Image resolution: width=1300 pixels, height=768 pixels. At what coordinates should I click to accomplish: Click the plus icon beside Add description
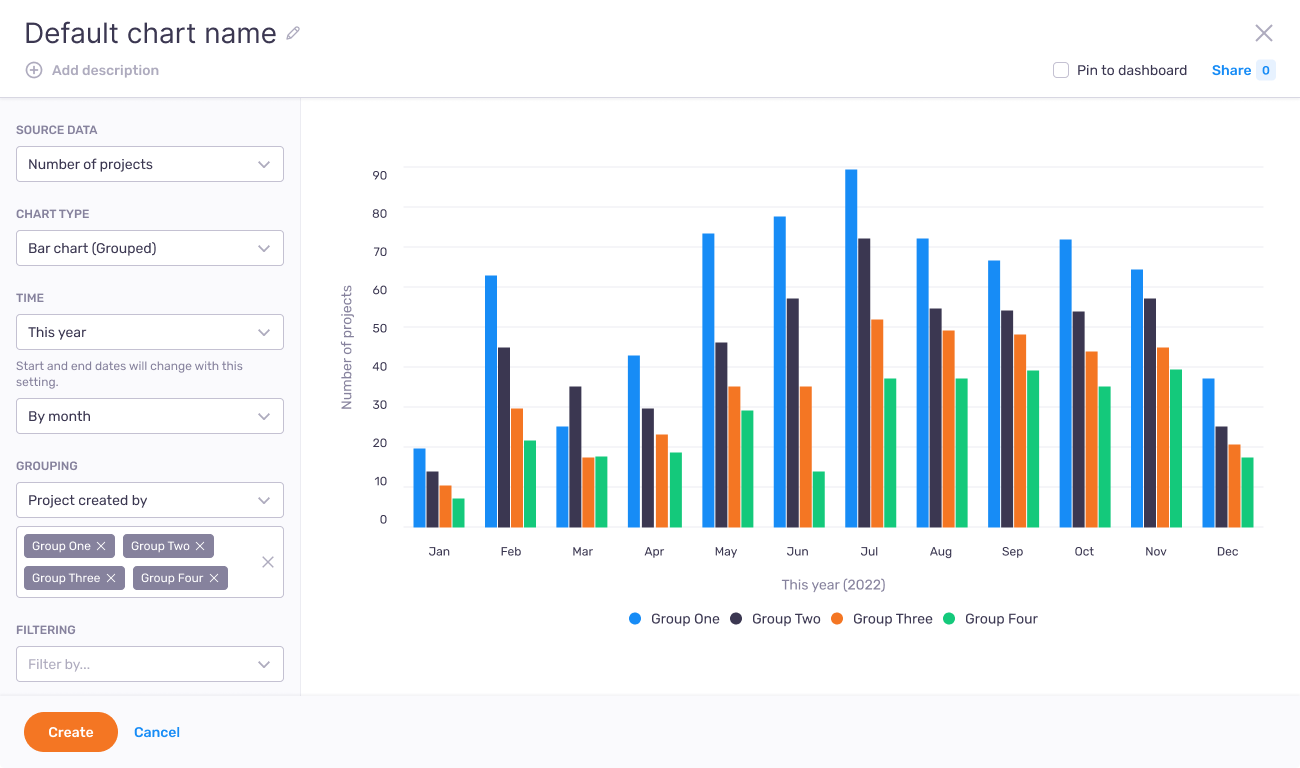coord(34,70)
